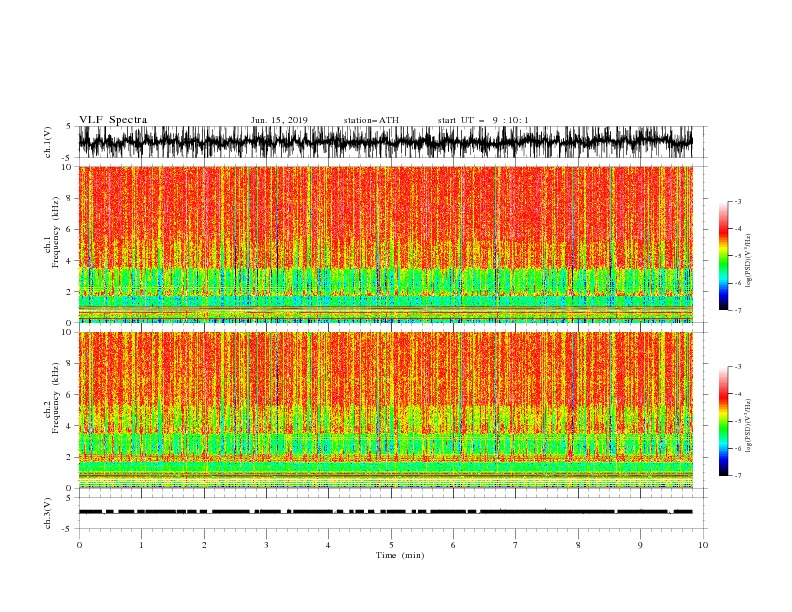
Task: Click time axis tick label "4"
Action: [328, 545]
